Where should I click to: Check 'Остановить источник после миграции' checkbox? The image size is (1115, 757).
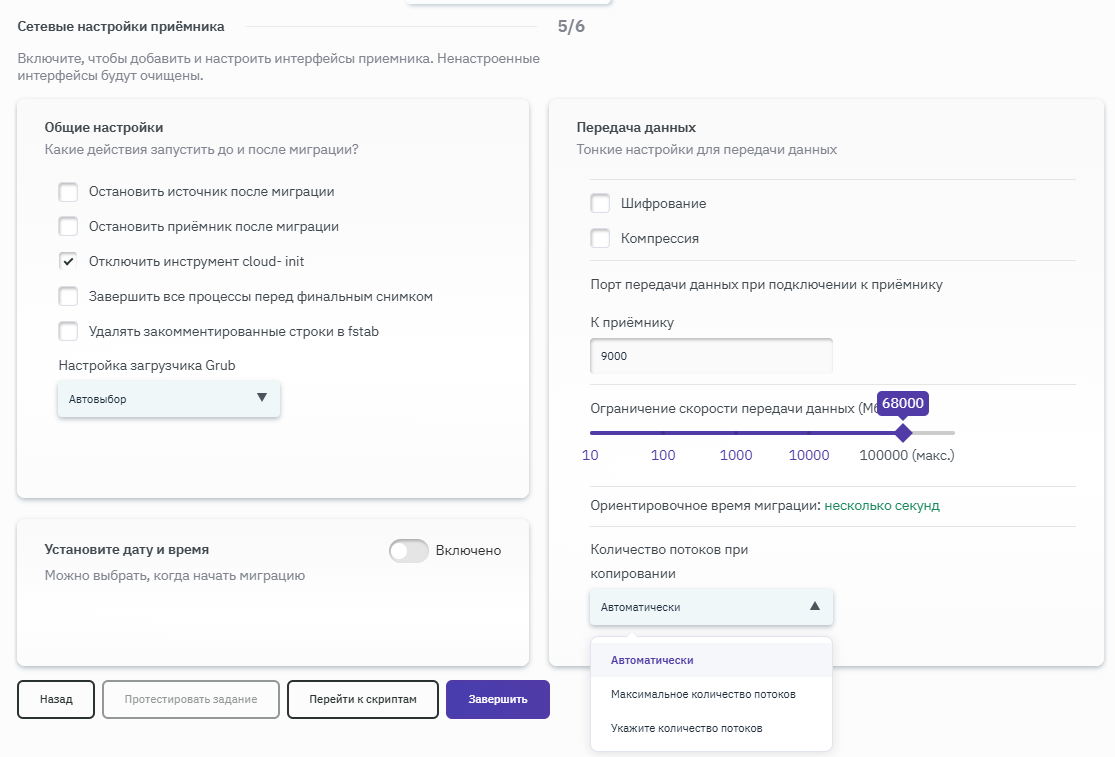coord(68,192)
